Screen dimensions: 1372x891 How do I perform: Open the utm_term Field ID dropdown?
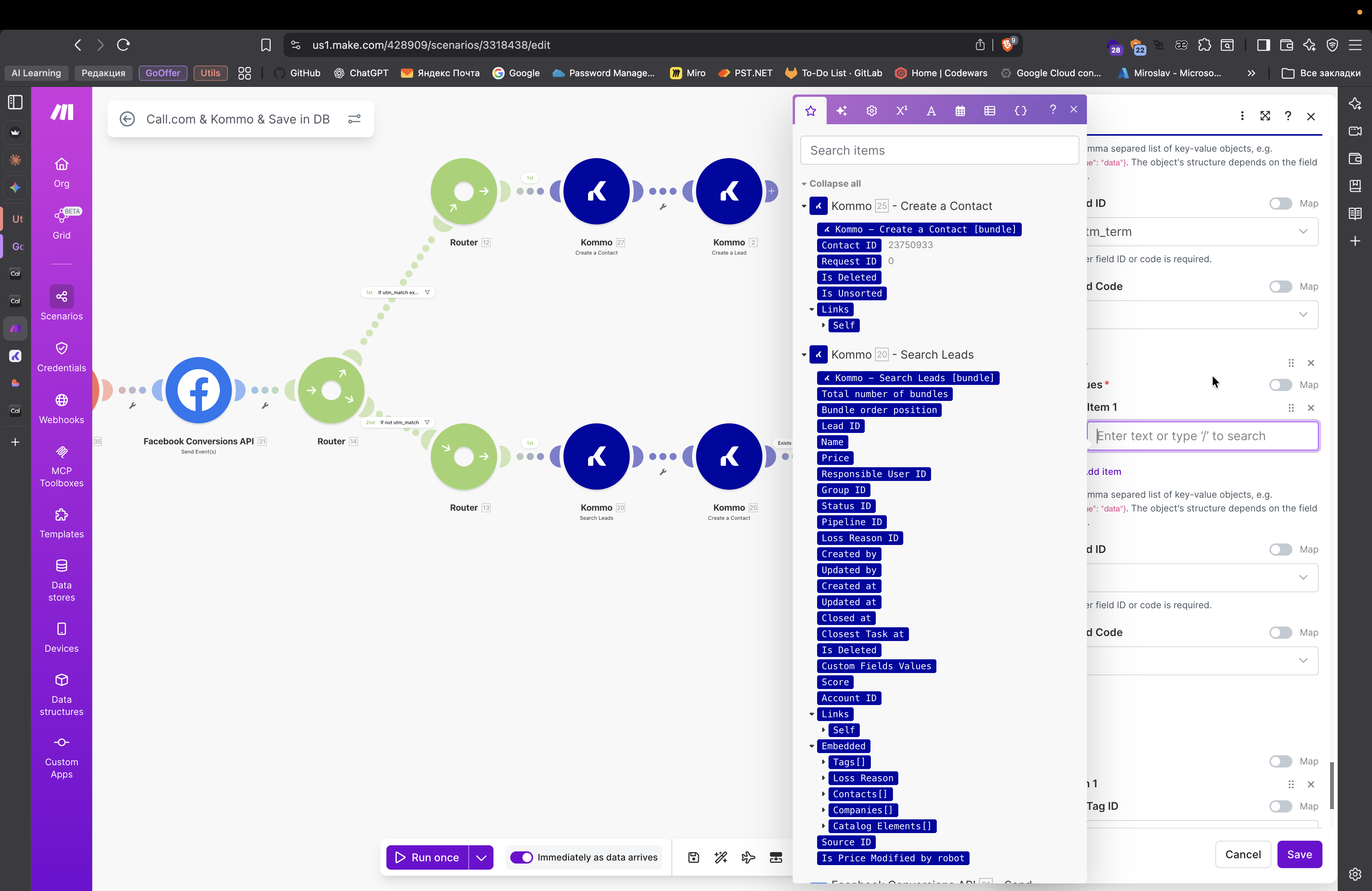coord(1303,232)
